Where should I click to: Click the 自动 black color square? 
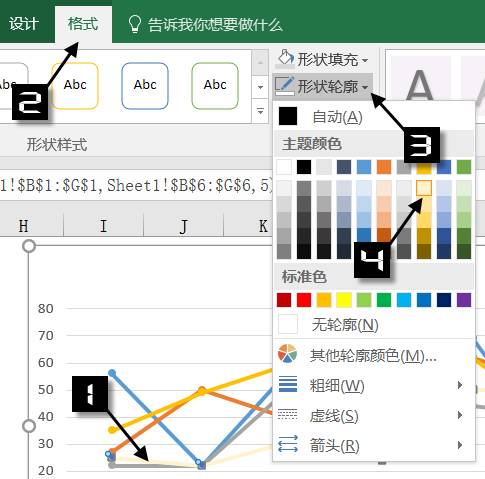pos(288,116)
